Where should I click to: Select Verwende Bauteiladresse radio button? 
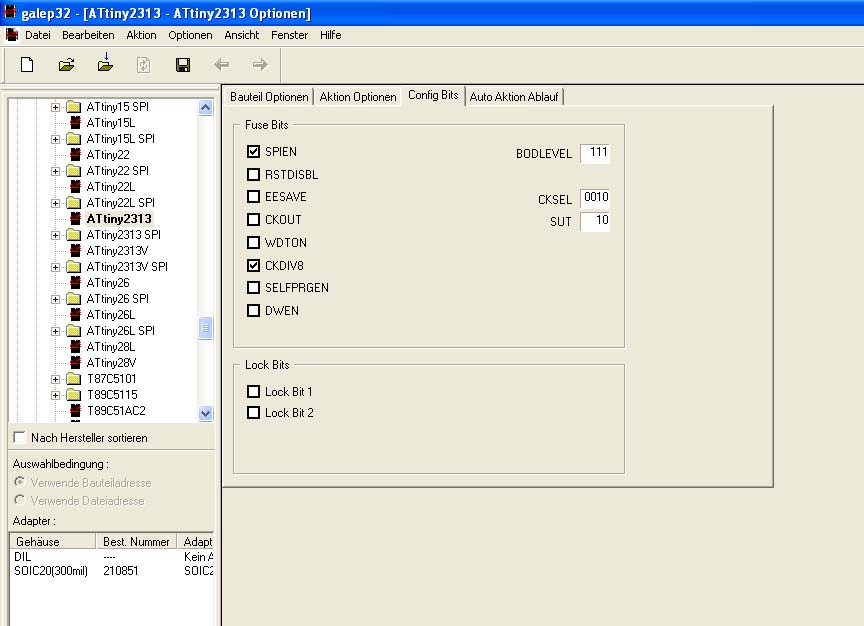(20, 482)
